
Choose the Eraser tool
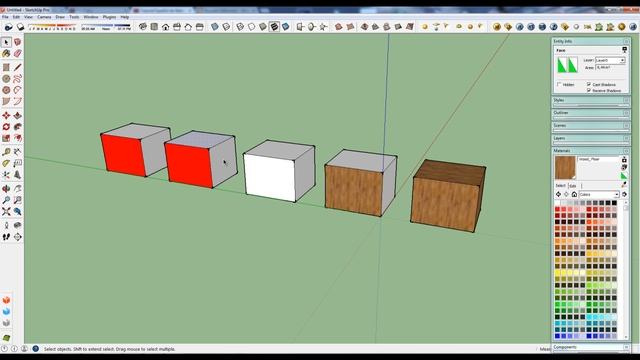[x=18, y=53]
